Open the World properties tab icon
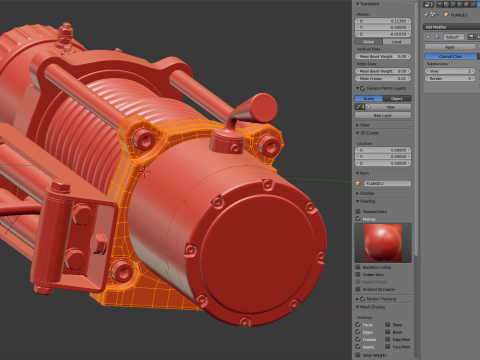The width and height of the screenshot is (480, 360). coord(459,4)
